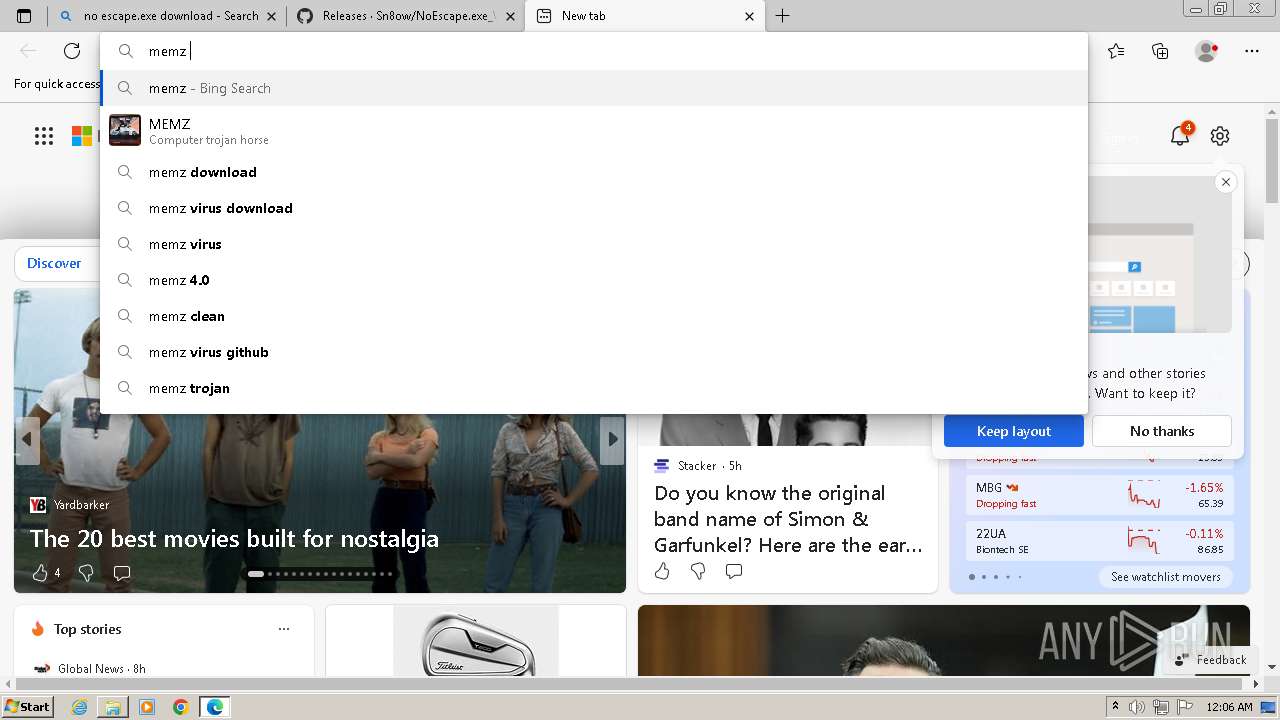Open Internet Explorer from the taskbar
The height and width of the screenshot is (720, 1280).
79,707
